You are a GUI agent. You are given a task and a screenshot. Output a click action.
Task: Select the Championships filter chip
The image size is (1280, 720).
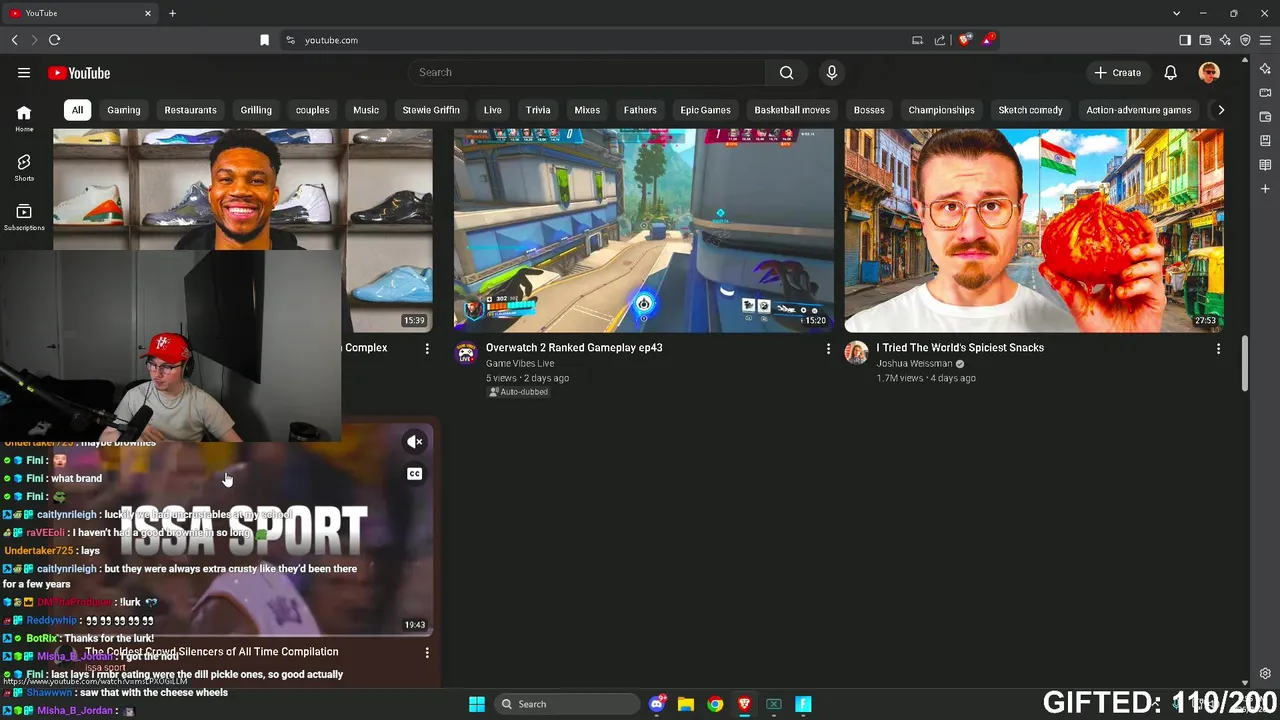pos(941,110)
